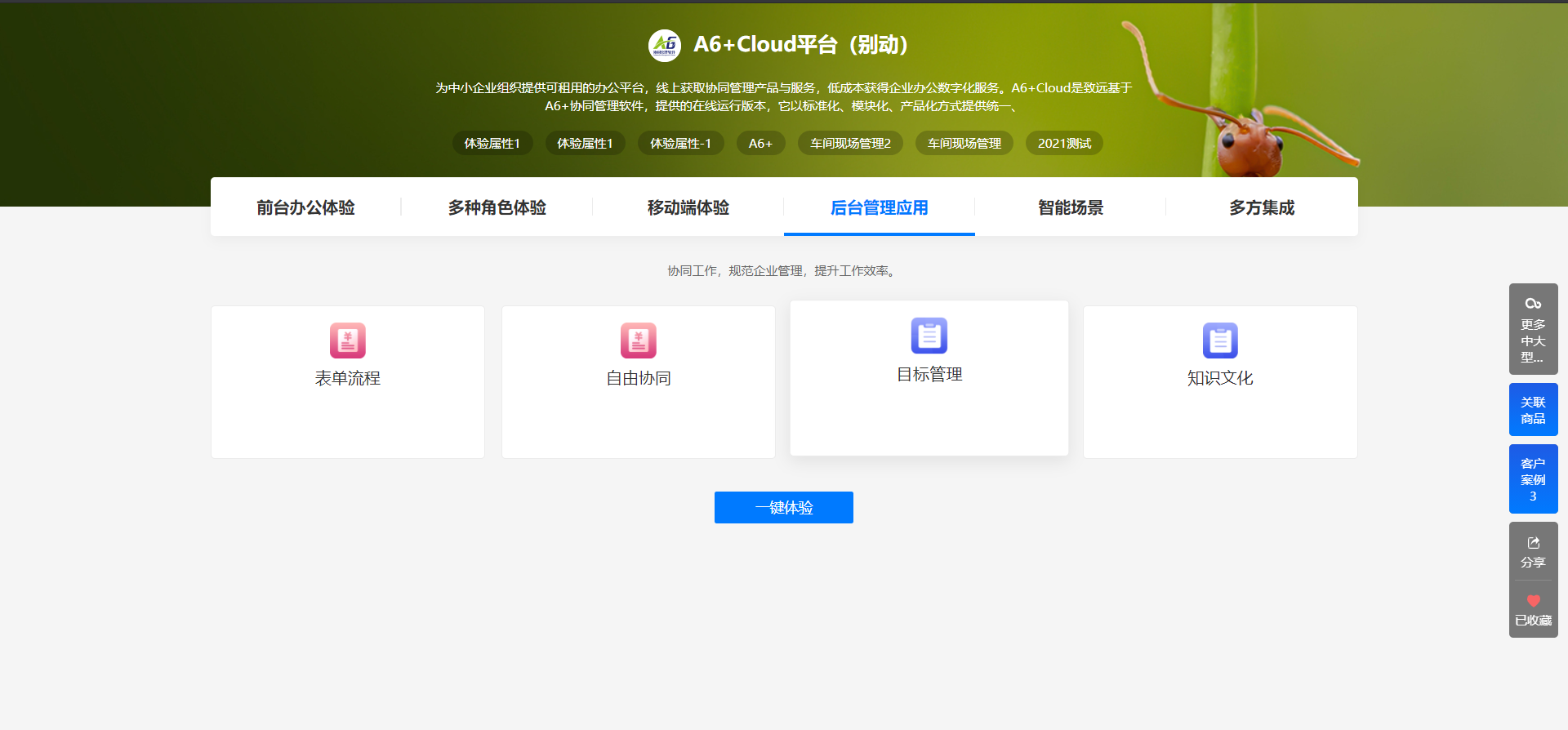Click the 知识文化 card label

(x=1220, y=378)
